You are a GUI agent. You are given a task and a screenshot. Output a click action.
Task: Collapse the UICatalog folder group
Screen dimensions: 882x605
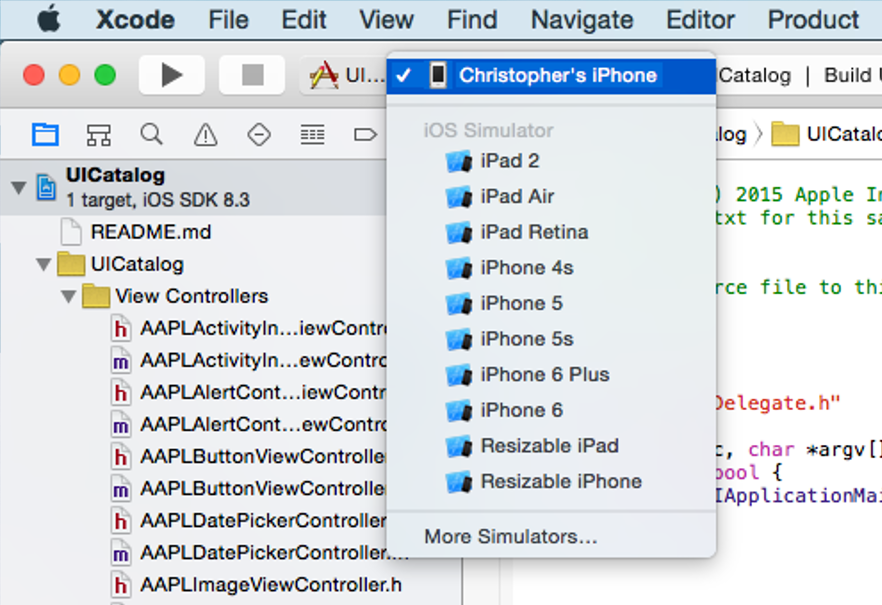(x=43, y=264)
